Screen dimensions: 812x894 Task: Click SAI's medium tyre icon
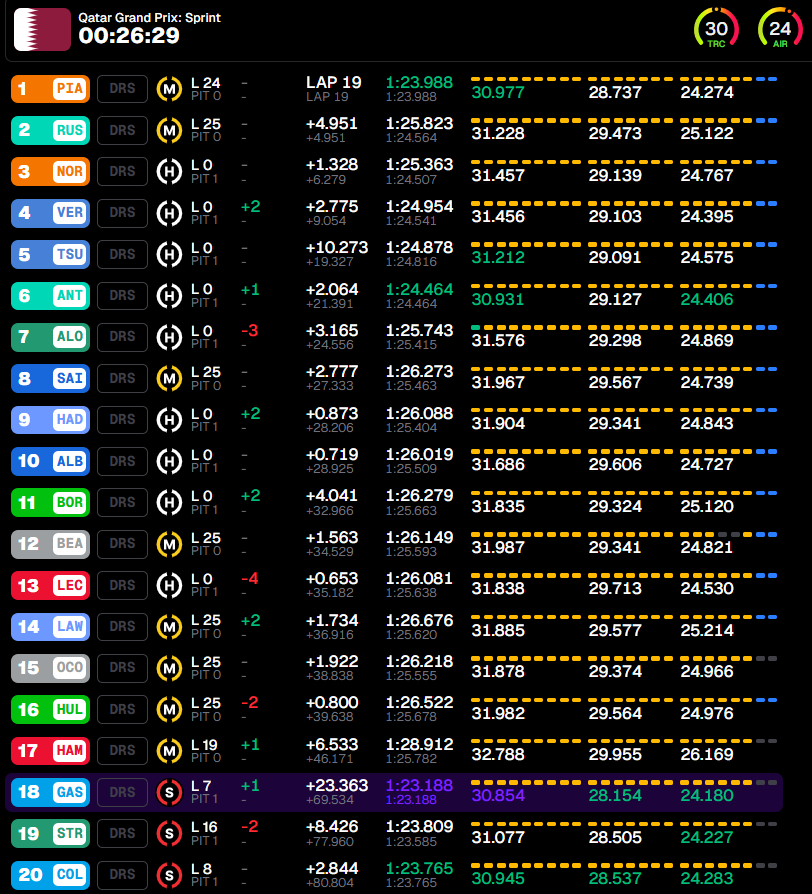coord(169,379)
